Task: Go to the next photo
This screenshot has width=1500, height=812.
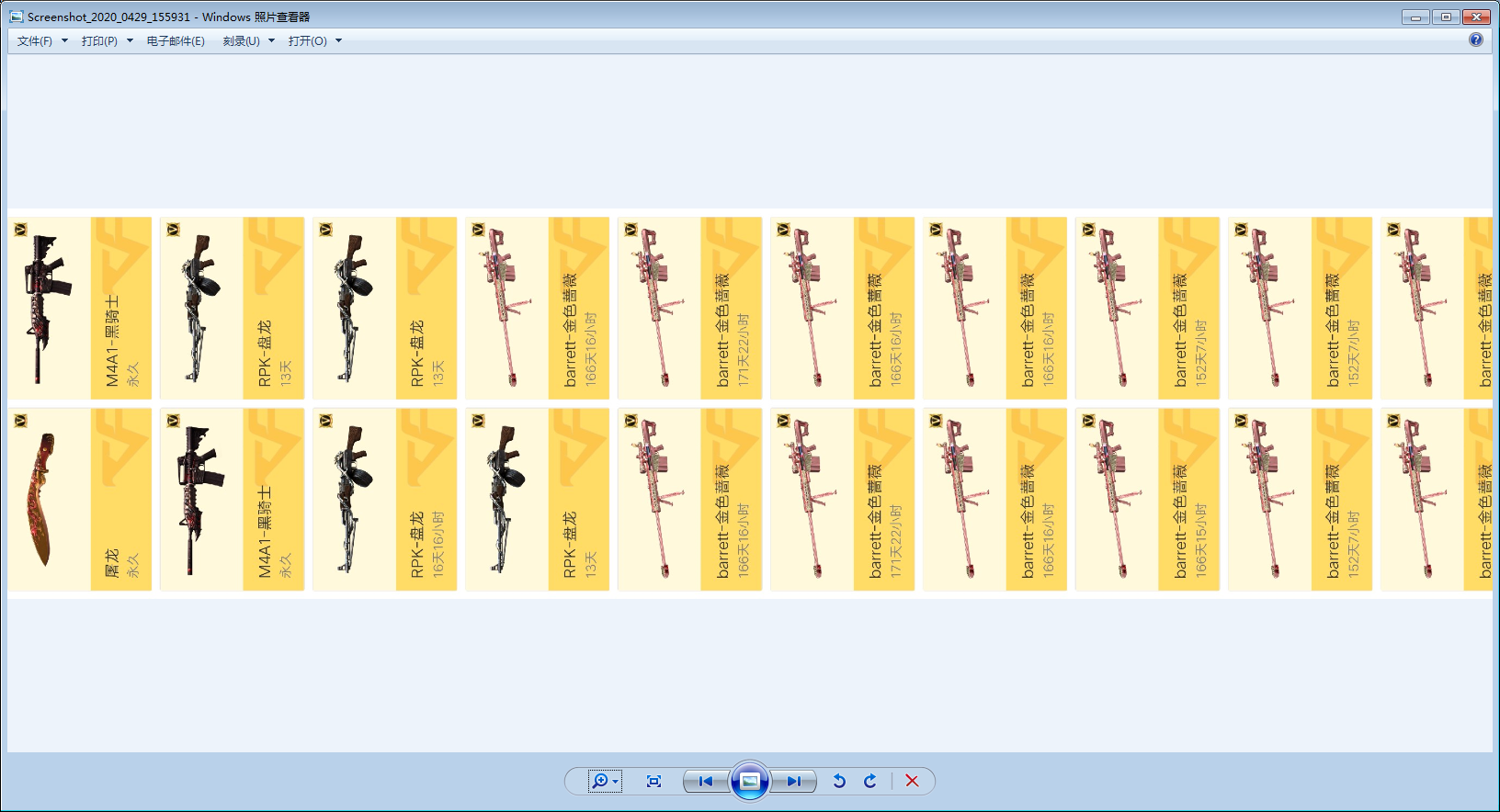Action: click(793, 781)
